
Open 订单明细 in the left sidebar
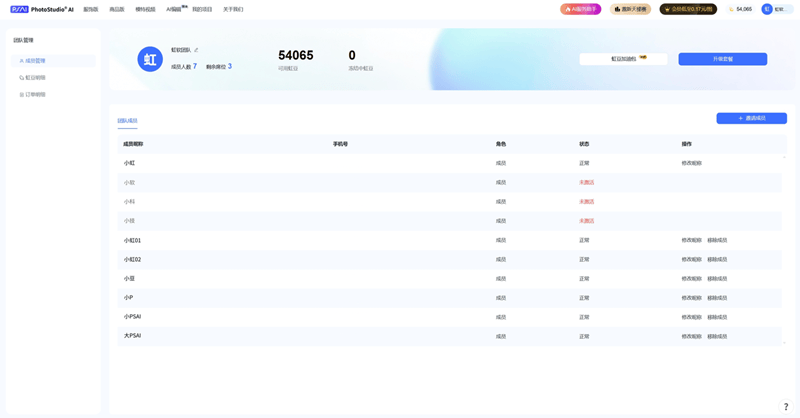coord(33,95)
